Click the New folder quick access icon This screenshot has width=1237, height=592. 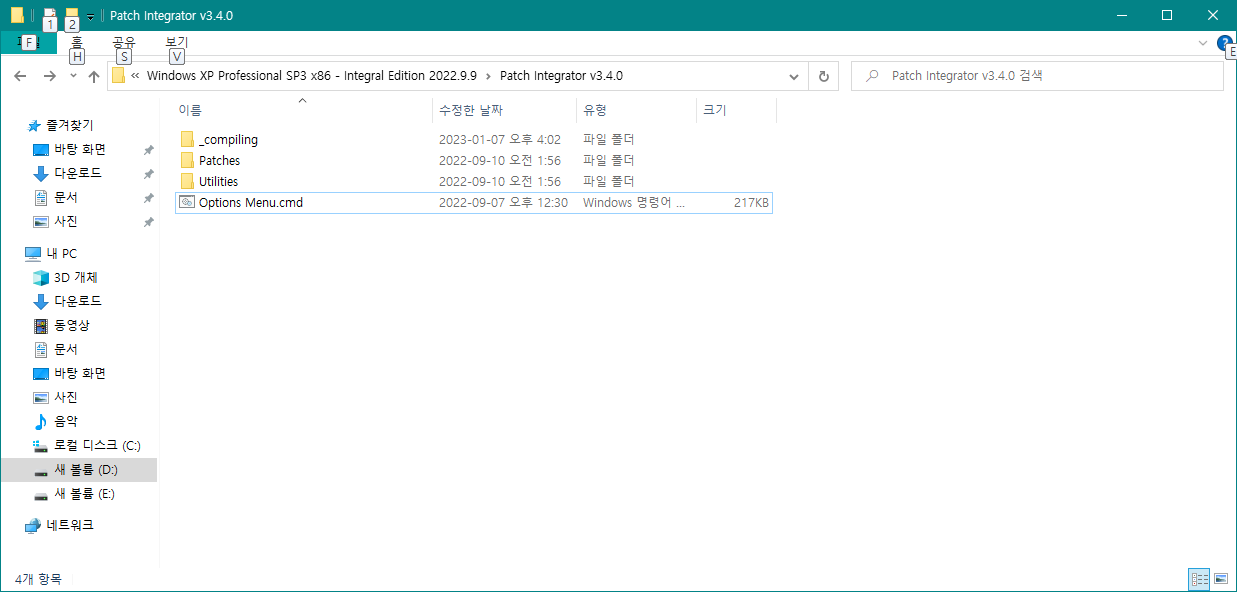point(71,16)
